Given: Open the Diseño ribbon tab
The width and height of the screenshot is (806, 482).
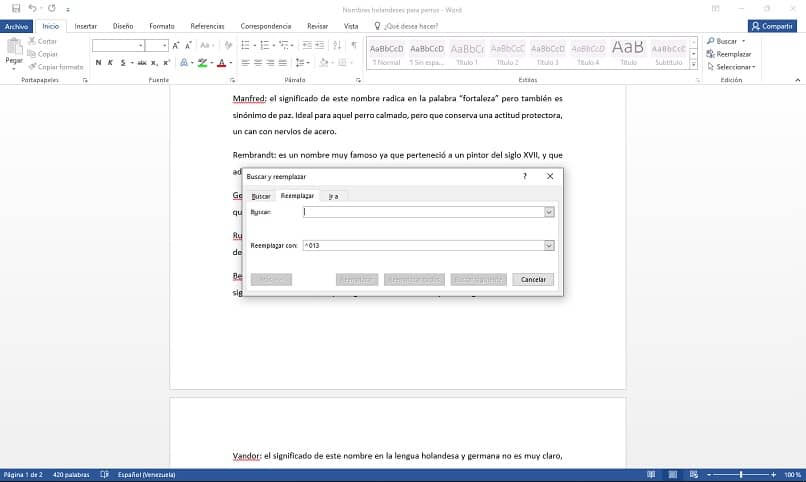Looking at the screenshot, I should click(x=123, y=26).
